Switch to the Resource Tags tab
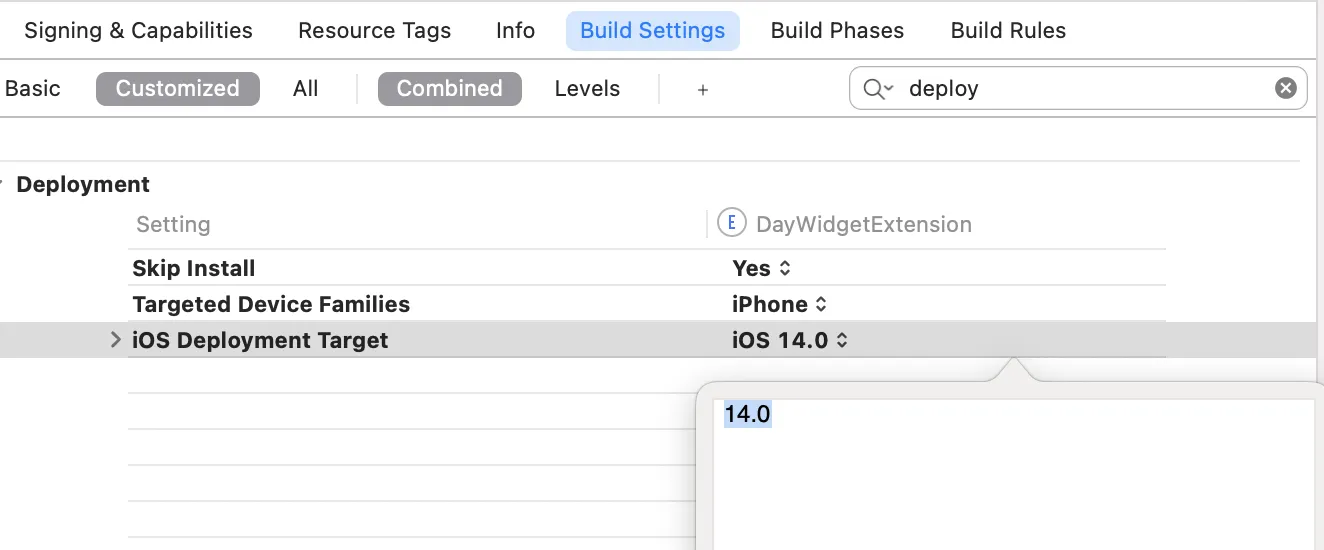The image size is (1324, 550). pyautogui.click(x=374, y=31)
